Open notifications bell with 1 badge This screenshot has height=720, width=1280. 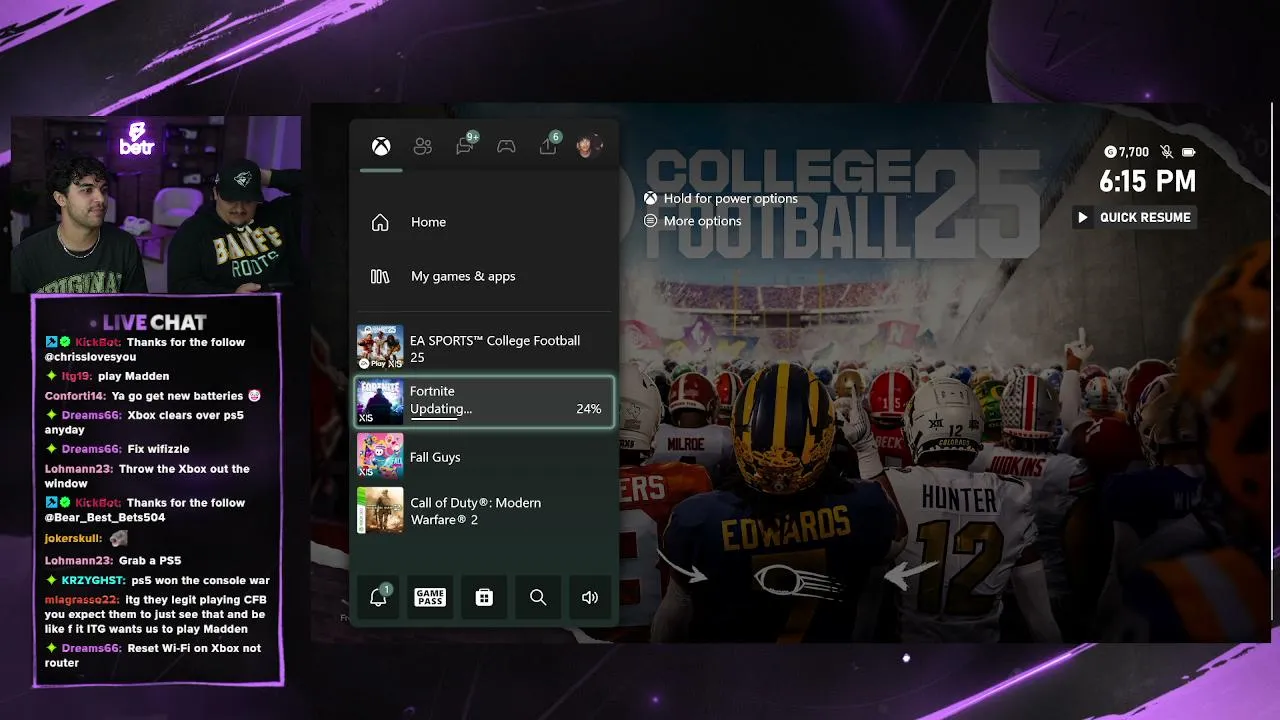coord(380,597)
